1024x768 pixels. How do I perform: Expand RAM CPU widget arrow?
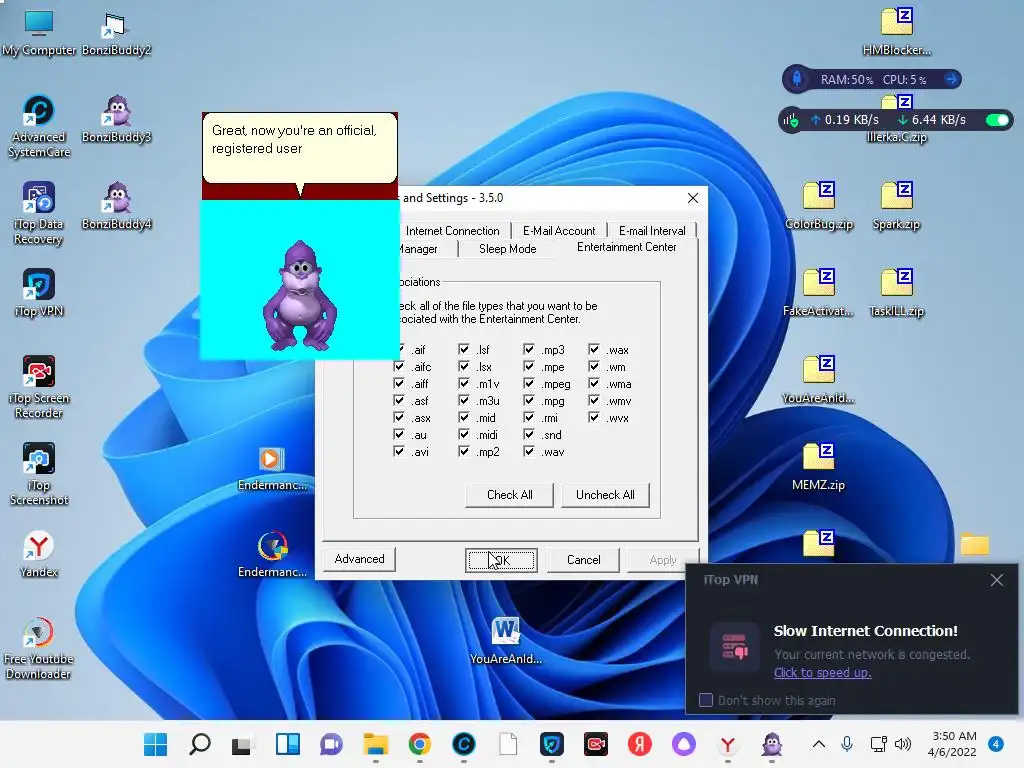coord(952,79)
